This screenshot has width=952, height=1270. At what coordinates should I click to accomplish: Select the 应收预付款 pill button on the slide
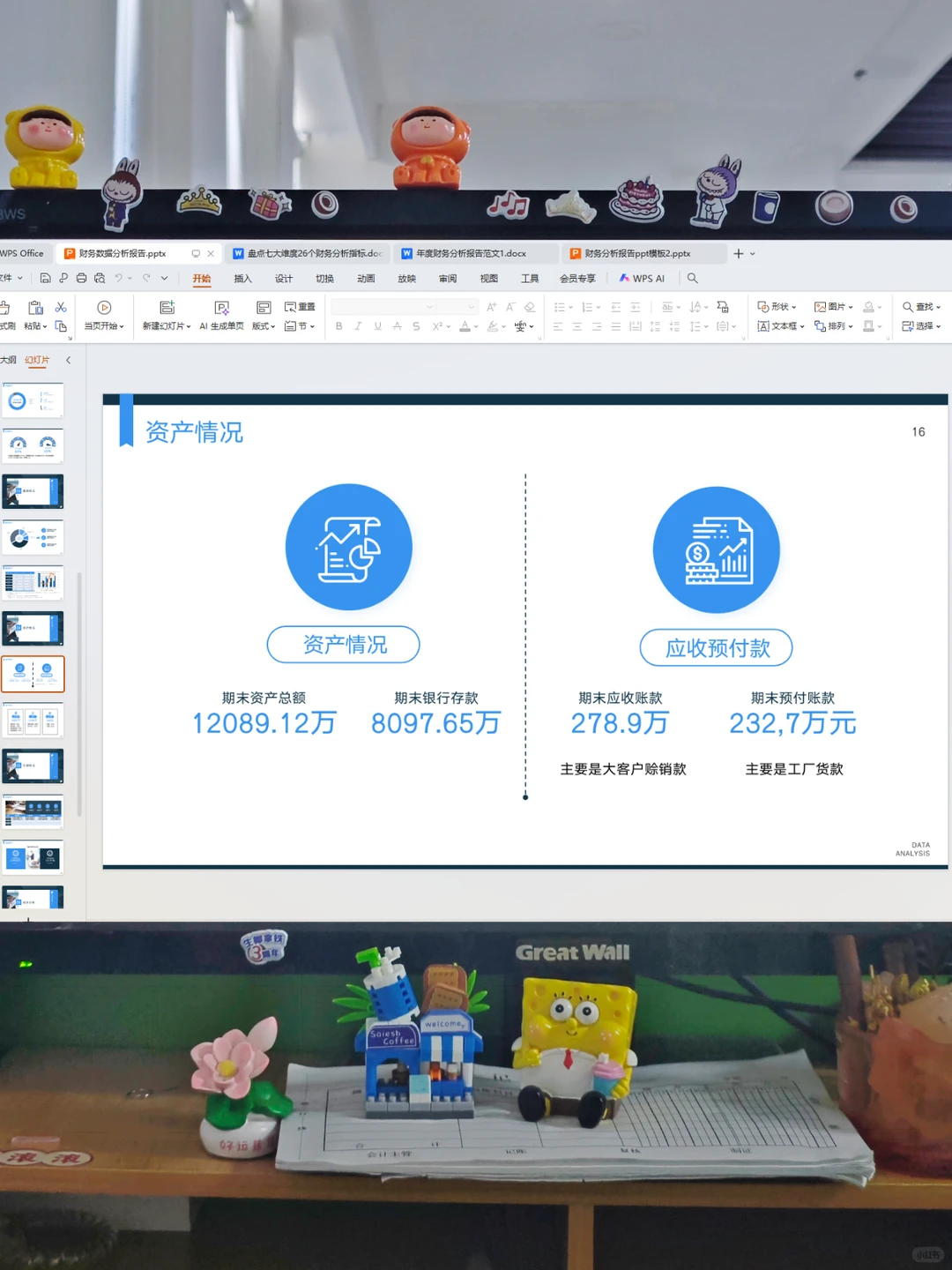[x=716, y=648]
